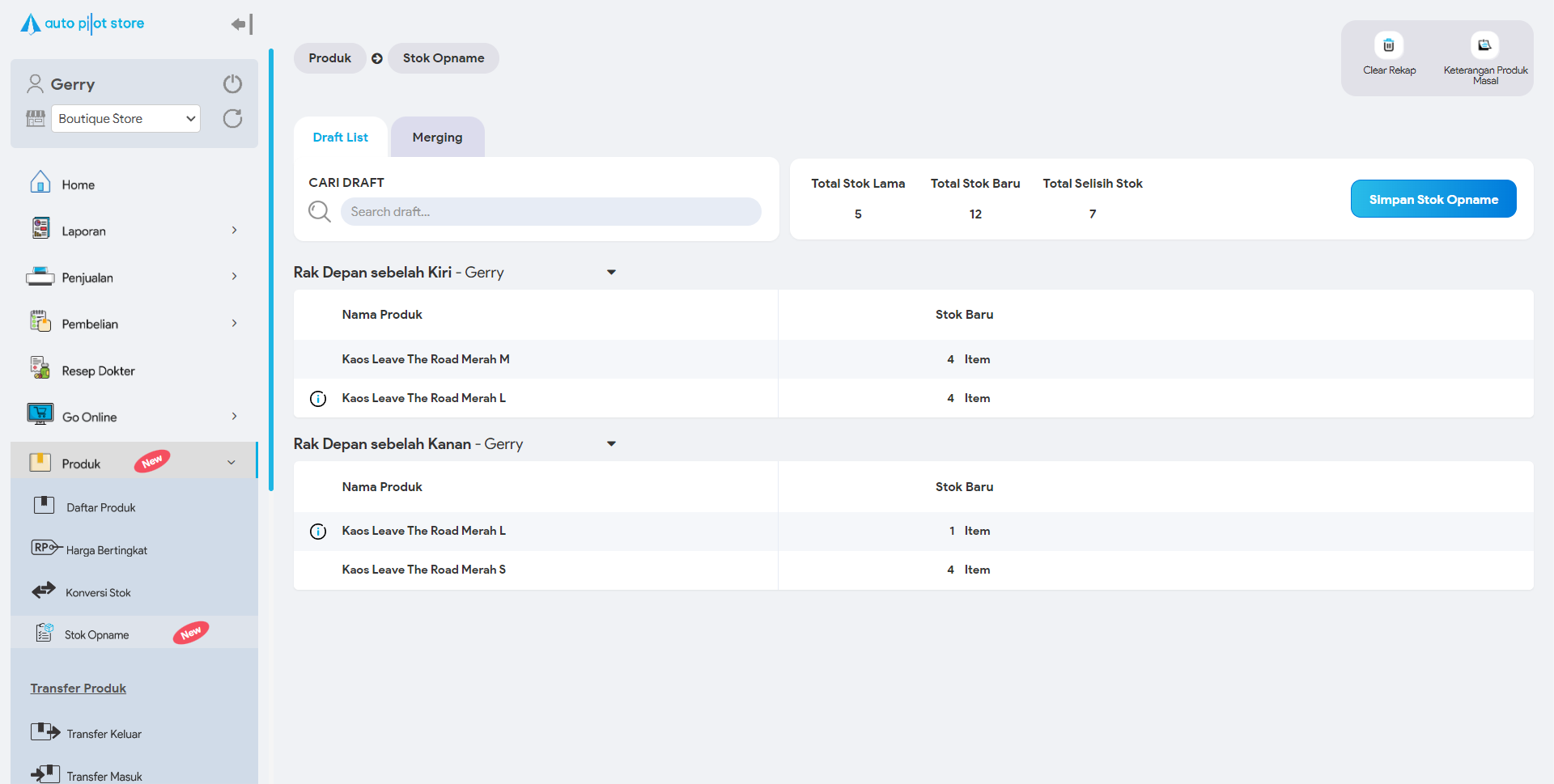Select the Draft List tab

coord(340,138)
